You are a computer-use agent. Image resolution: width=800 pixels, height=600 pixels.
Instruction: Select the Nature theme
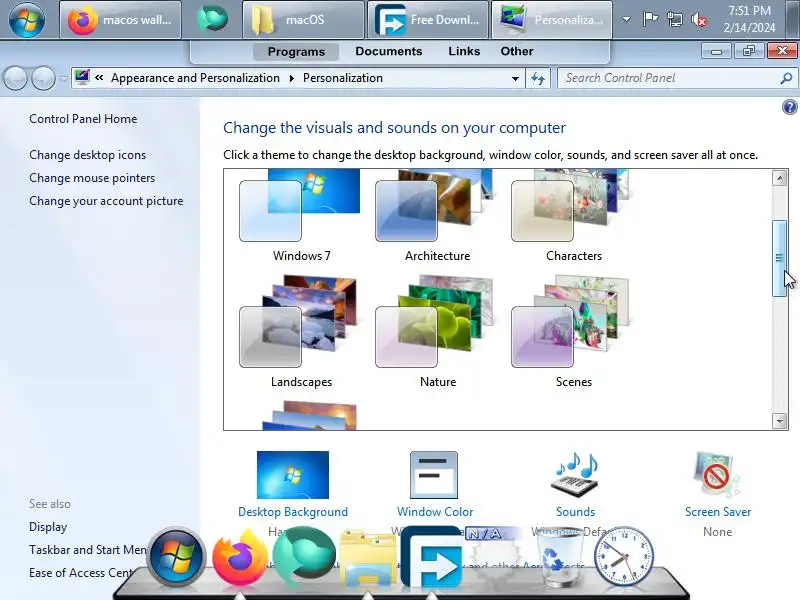437,332
